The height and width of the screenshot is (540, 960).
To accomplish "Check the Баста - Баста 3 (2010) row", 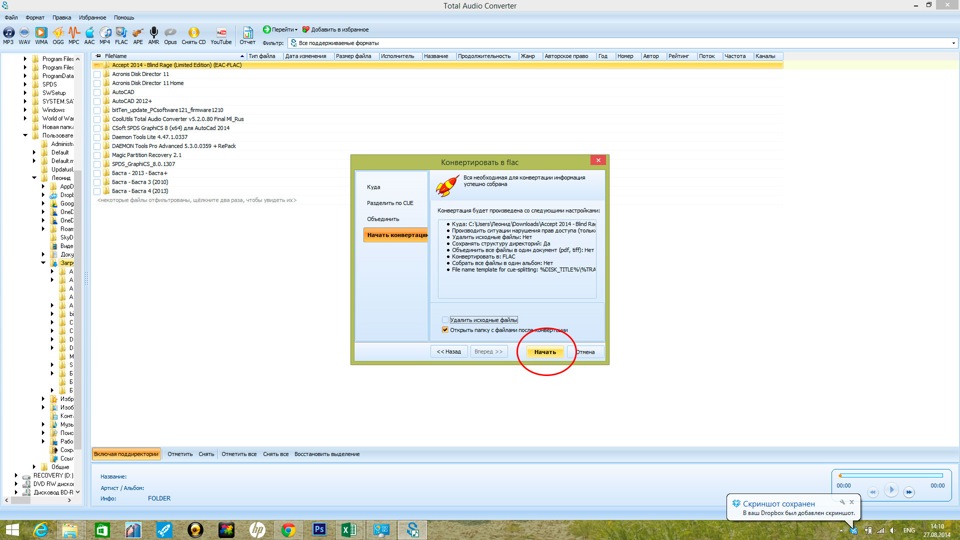I will point(97,182).
